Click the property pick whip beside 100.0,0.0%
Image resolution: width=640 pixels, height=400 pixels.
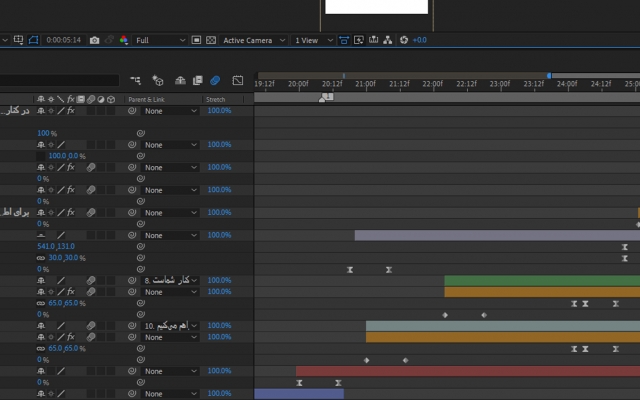point(141,156)
